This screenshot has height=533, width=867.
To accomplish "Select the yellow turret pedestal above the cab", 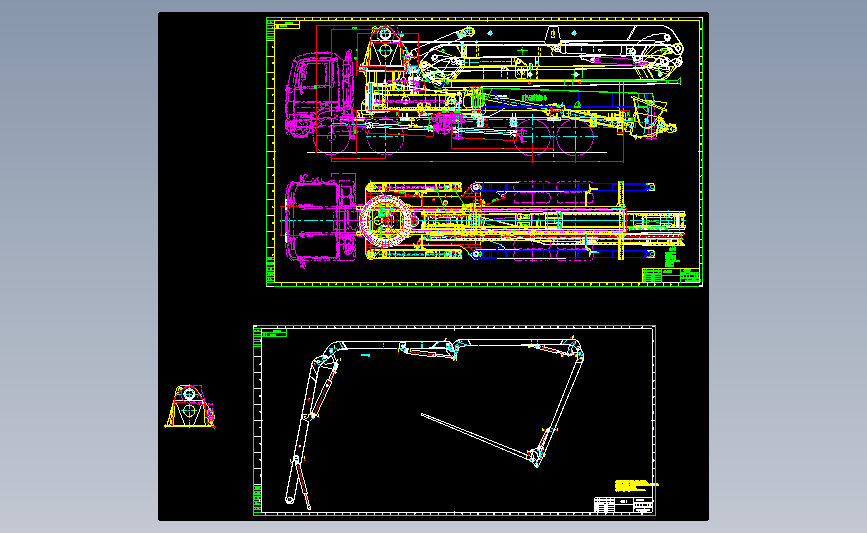I will click(385, 48).
